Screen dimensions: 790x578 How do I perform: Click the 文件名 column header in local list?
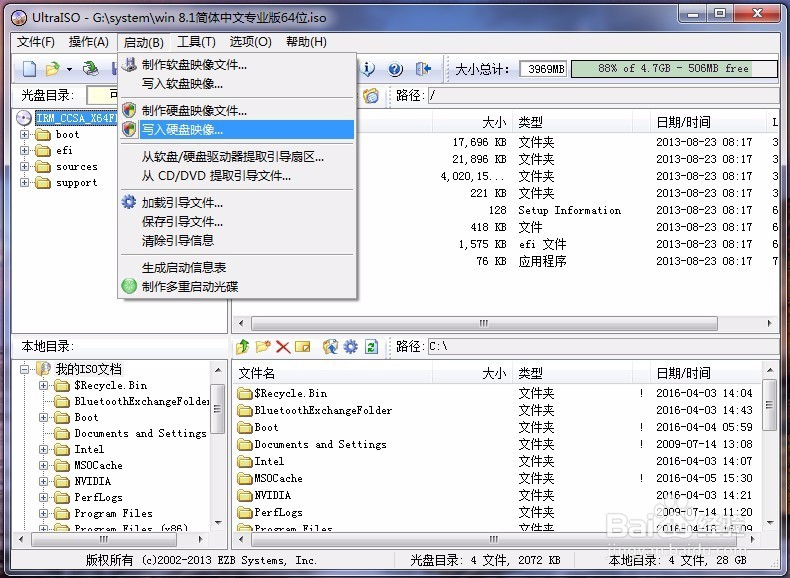(x=333, y=373)
